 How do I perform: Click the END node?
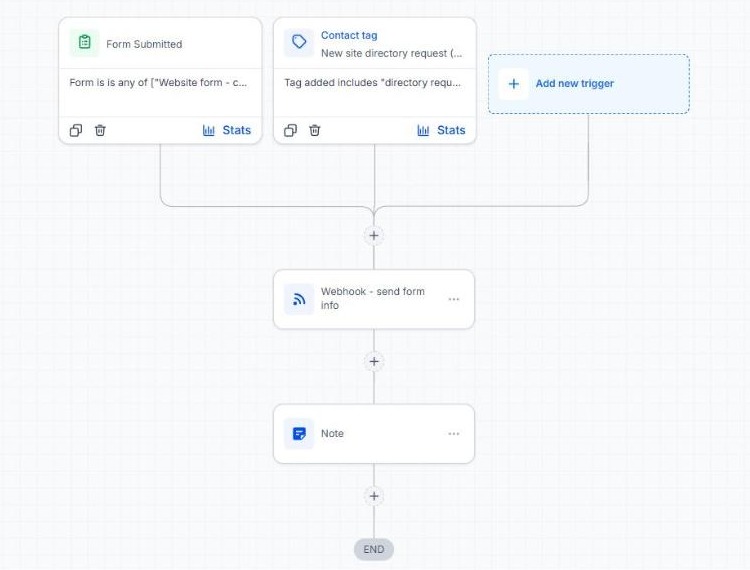click(374, 549)
